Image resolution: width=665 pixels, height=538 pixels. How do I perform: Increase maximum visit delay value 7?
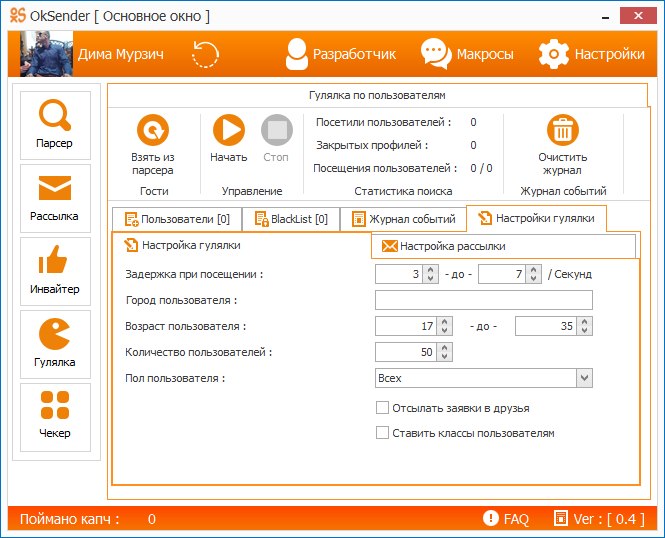[533, 270]
